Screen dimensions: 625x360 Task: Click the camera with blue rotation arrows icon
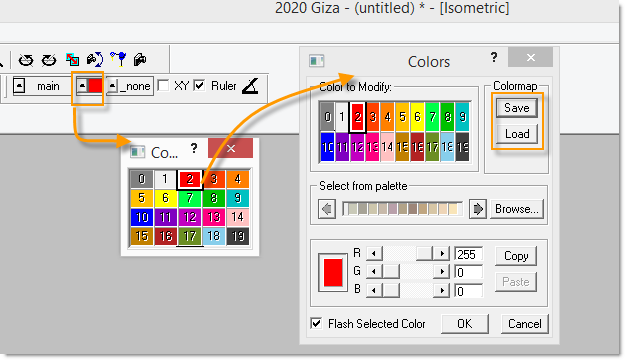pyautogui.click(x=95, y=60)
